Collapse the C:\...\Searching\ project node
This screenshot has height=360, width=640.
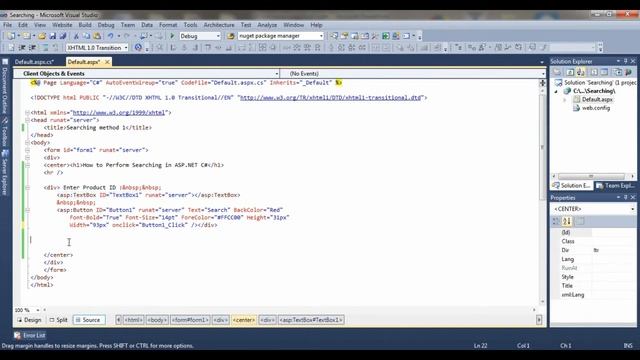(x=556, y=91)
